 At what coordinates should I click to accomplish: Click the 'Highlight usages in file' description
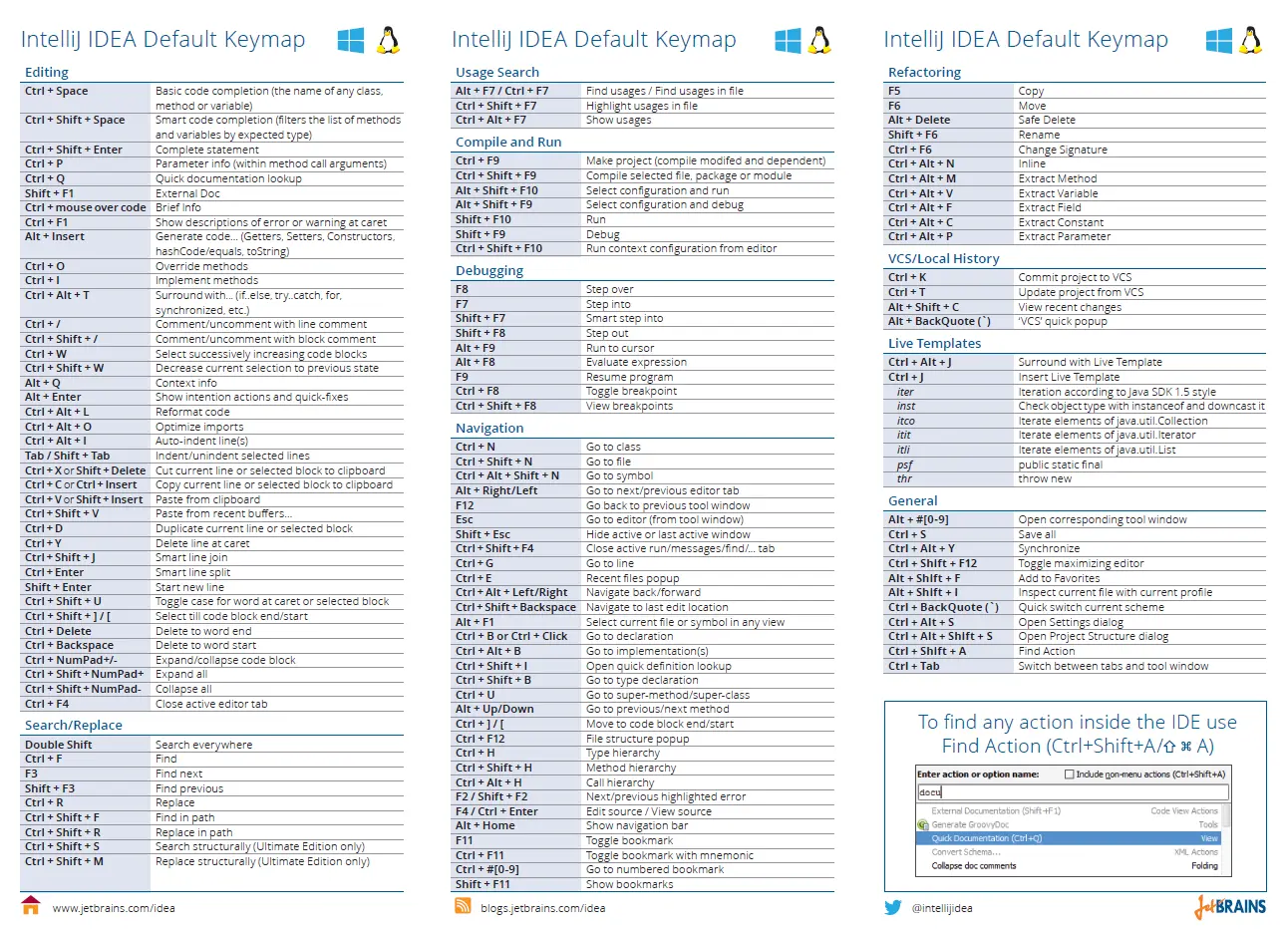pos(642,107)
